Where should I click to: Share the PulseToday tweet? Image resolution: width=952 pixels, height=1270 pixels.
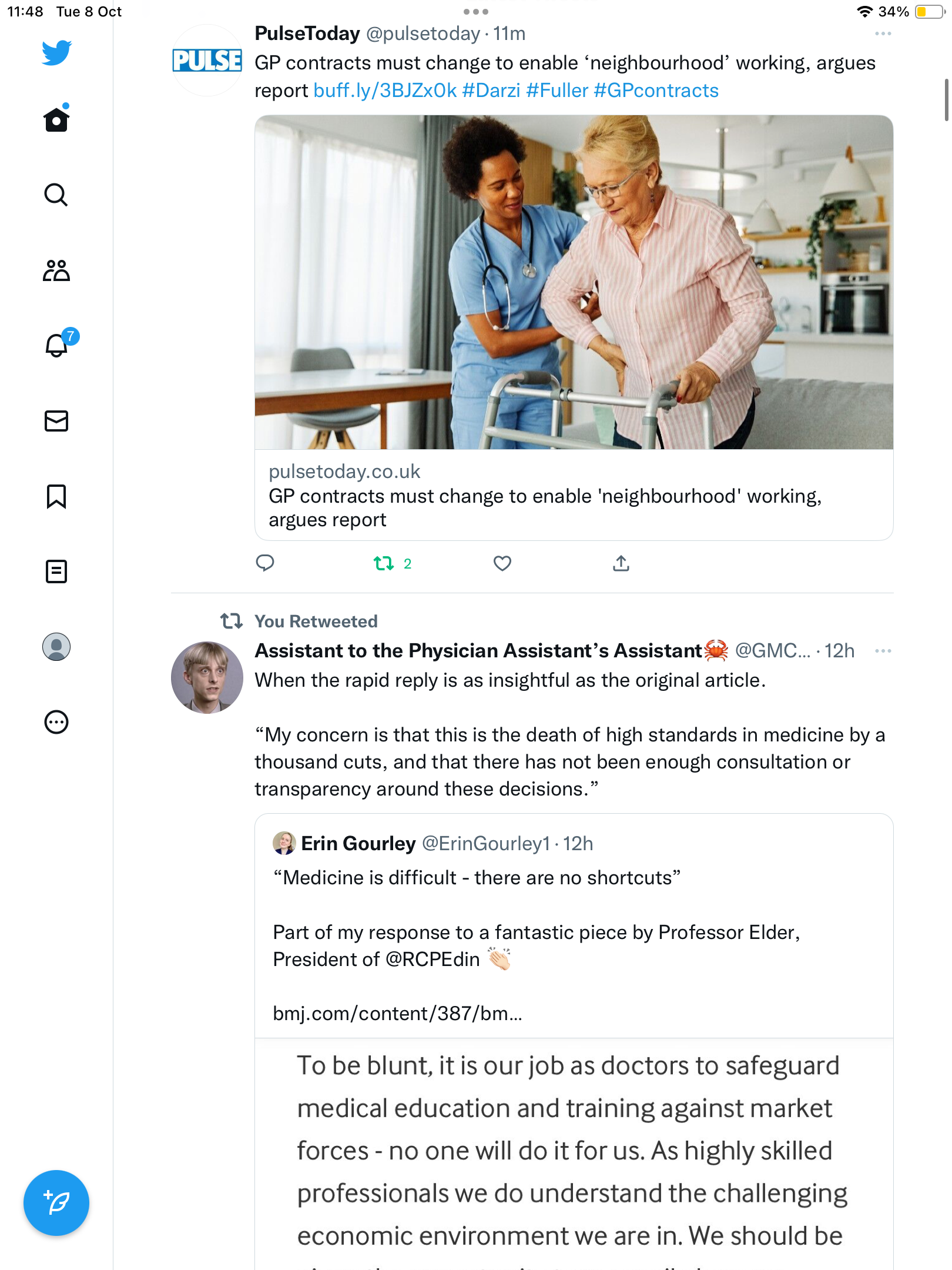click(x=621, y=563)
